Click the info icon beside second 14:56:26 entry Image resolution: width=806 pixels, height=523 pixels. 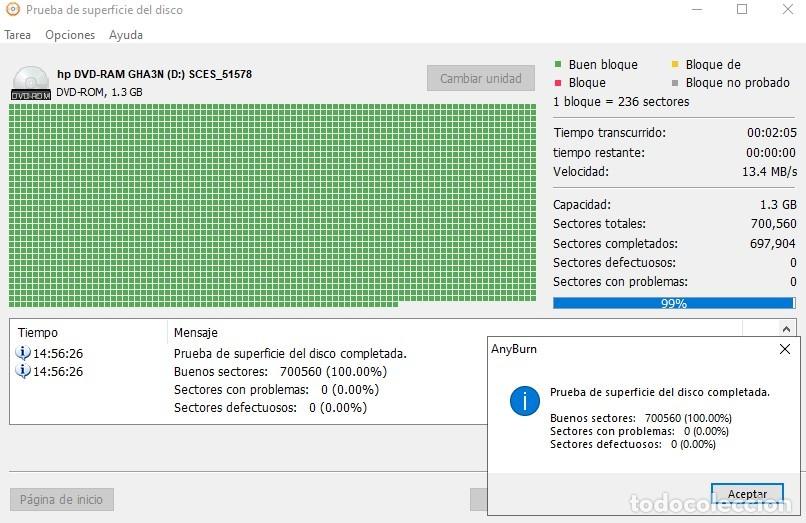23,371
